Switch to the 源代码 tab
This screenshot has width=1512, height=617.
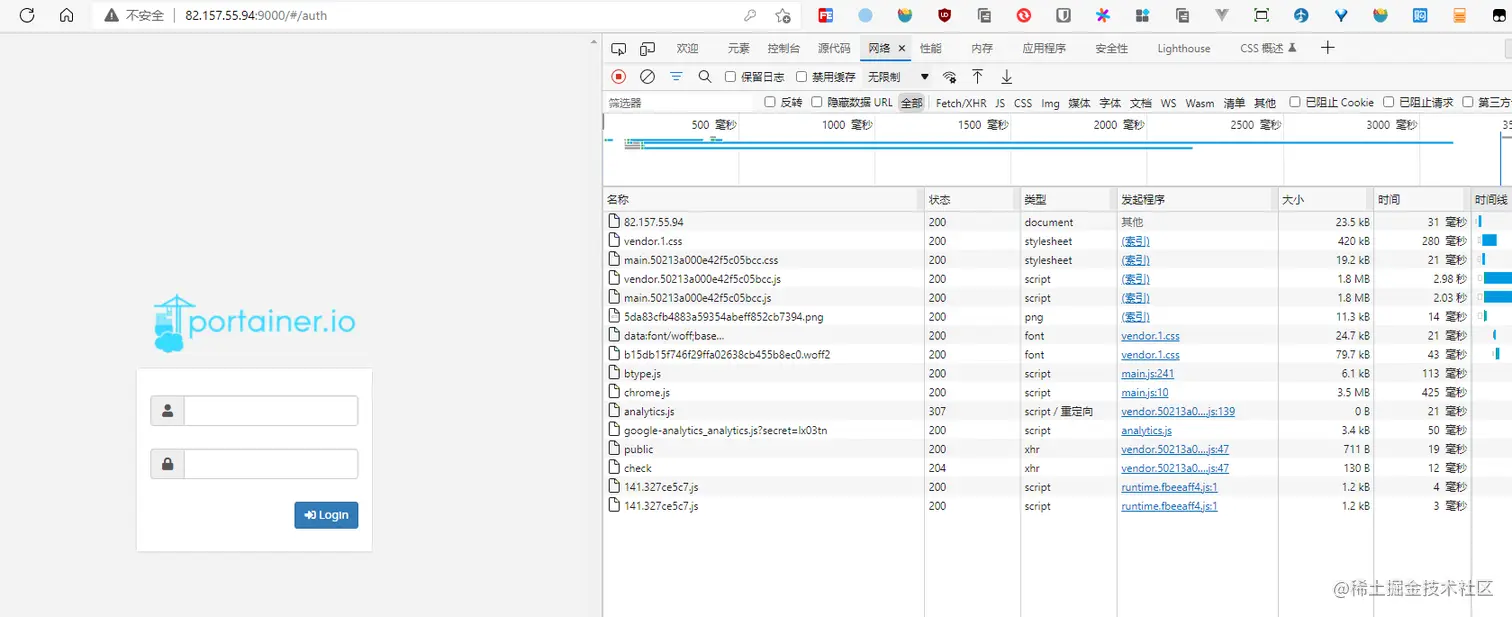834,48
